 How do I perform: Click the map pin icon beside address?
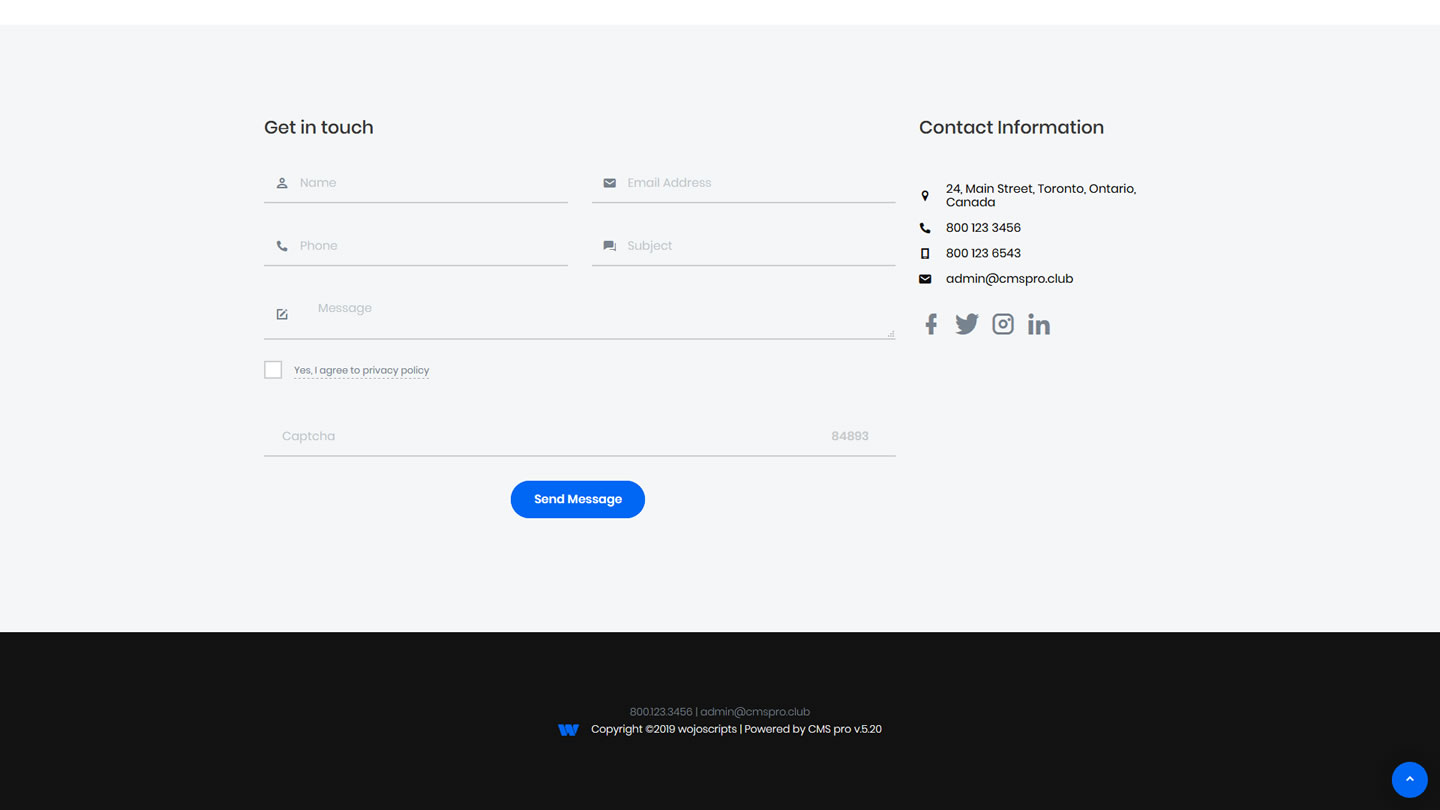[925, 196]
